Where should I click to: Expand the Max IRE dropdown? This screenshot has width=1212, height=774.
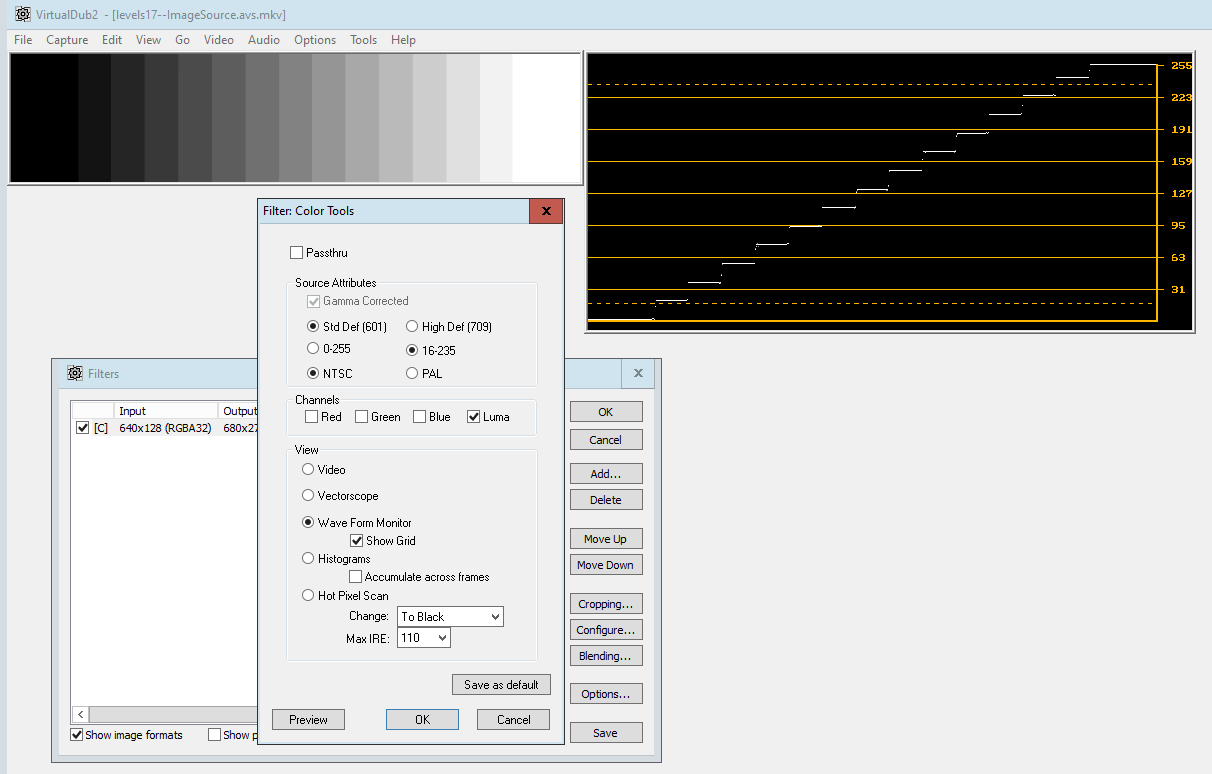point(424,638)
